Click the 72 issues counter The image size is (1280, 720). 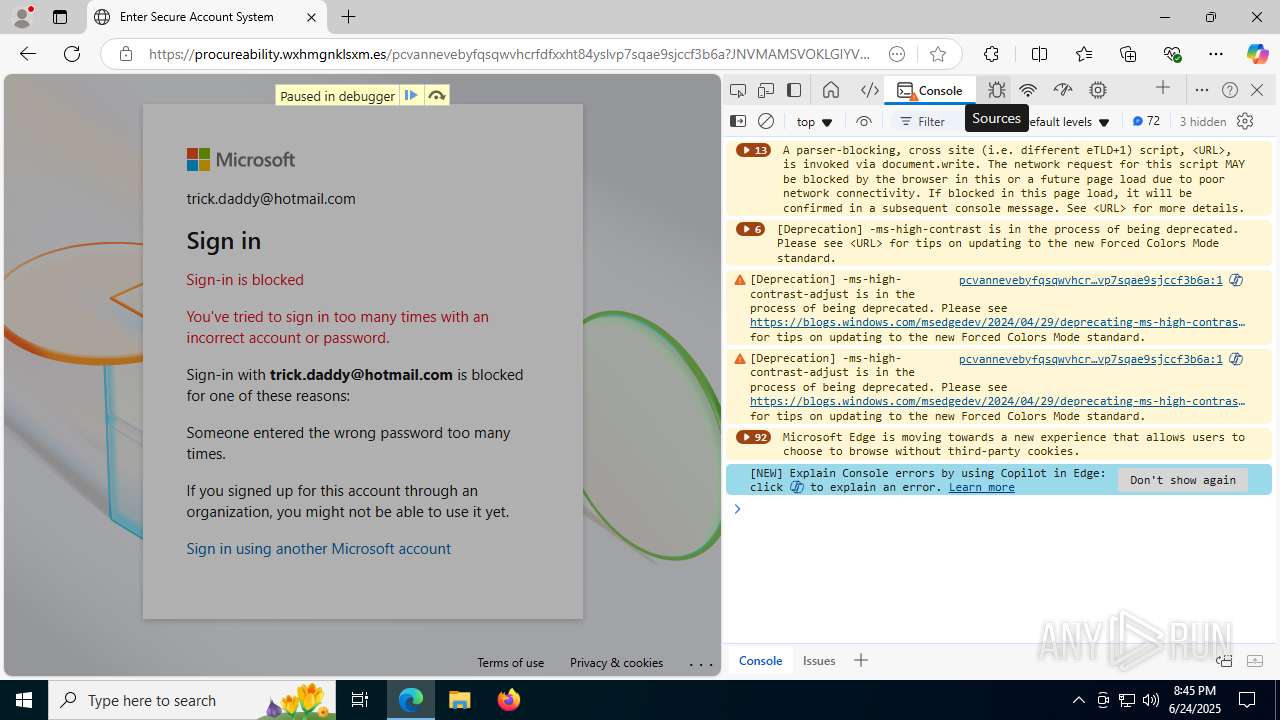click(x=1146, y=121)
